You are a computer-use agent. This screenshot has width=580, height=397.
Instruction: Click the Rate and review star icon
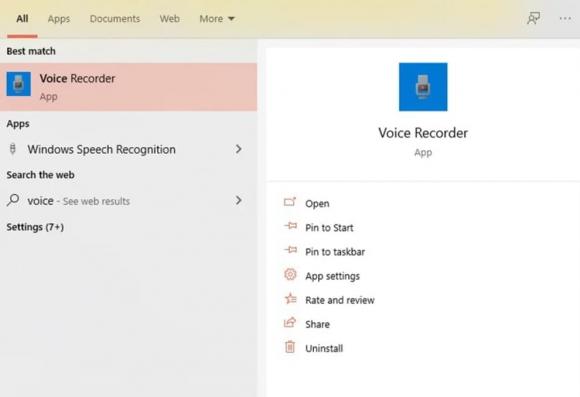click(290, 299)
